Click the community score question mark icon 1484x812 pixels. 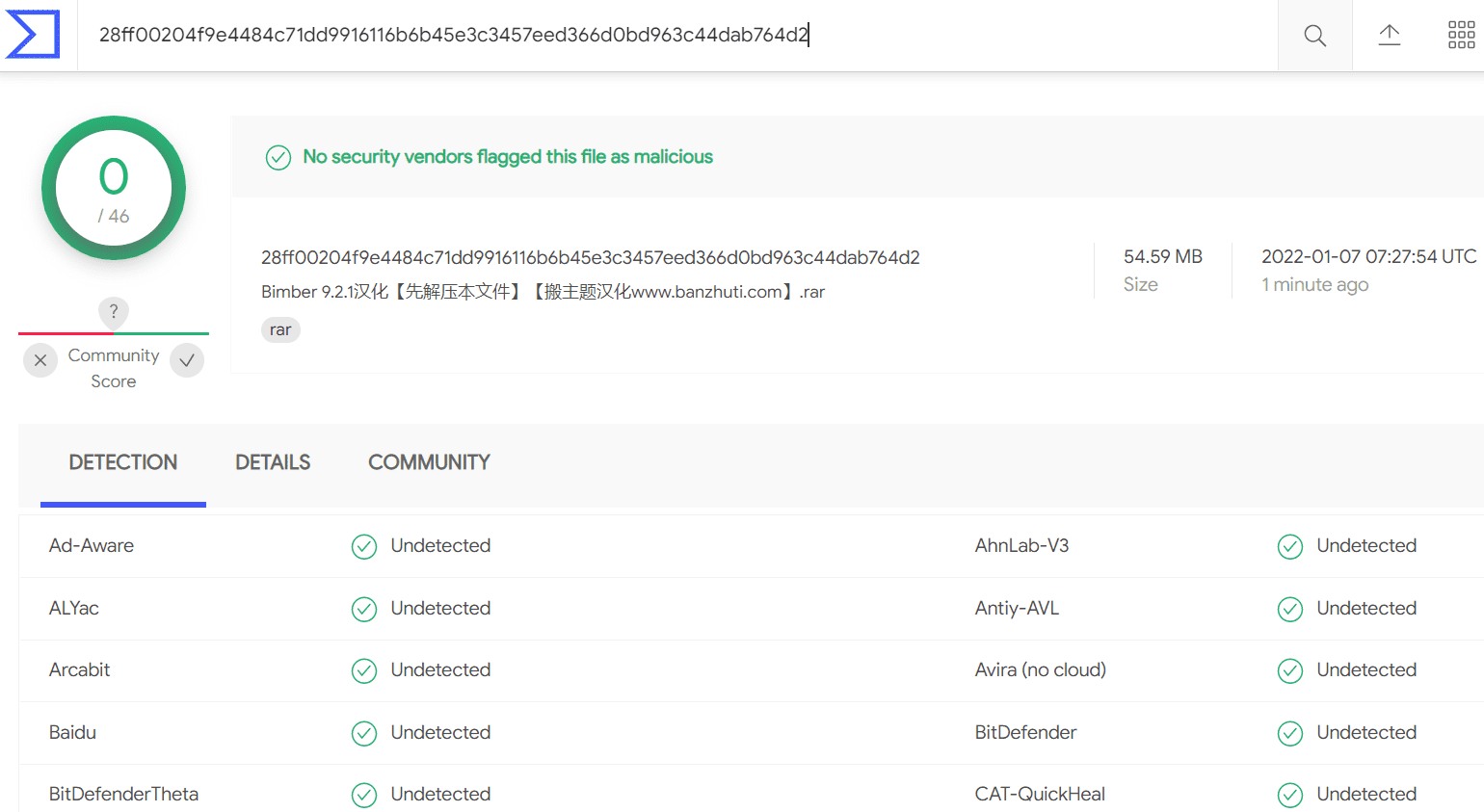[x=114, y=311]
